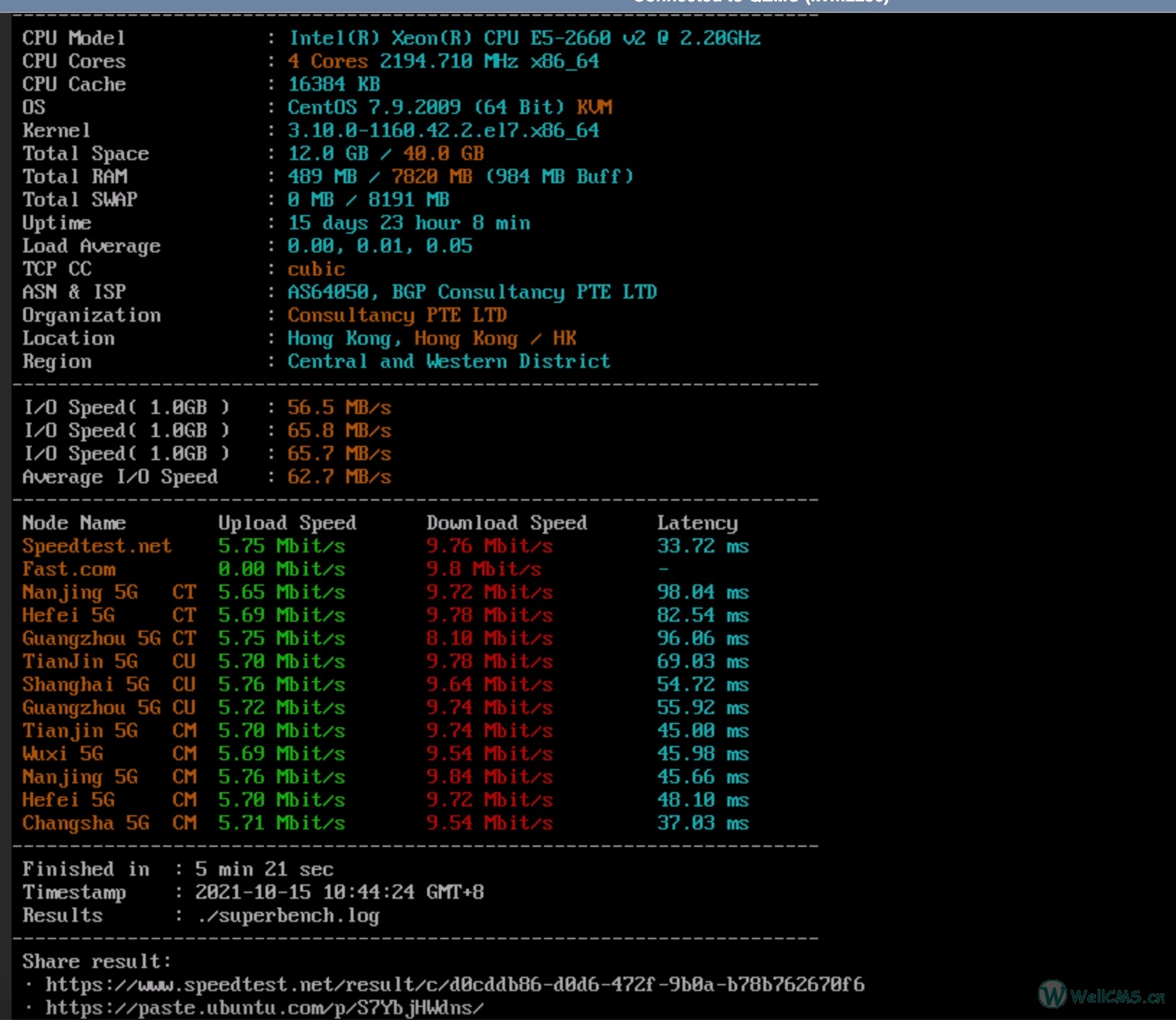Click the Speedtest.net node name
The height and width of the screenshot is (1020, 1176).
click(97, 546)
